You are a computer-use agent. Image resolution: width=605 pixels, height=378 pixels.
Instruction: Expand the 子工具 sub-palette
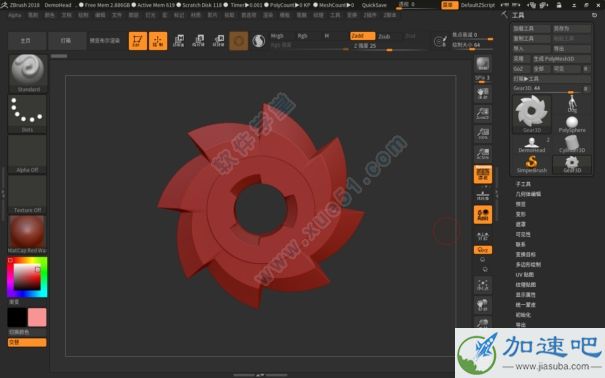pos(523,184)
